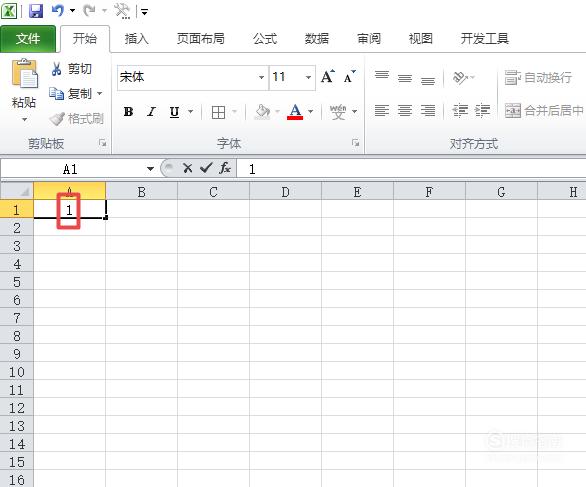Apply the red font color A
The width and height of the screenshot is (586, 487).
(295, 111)
